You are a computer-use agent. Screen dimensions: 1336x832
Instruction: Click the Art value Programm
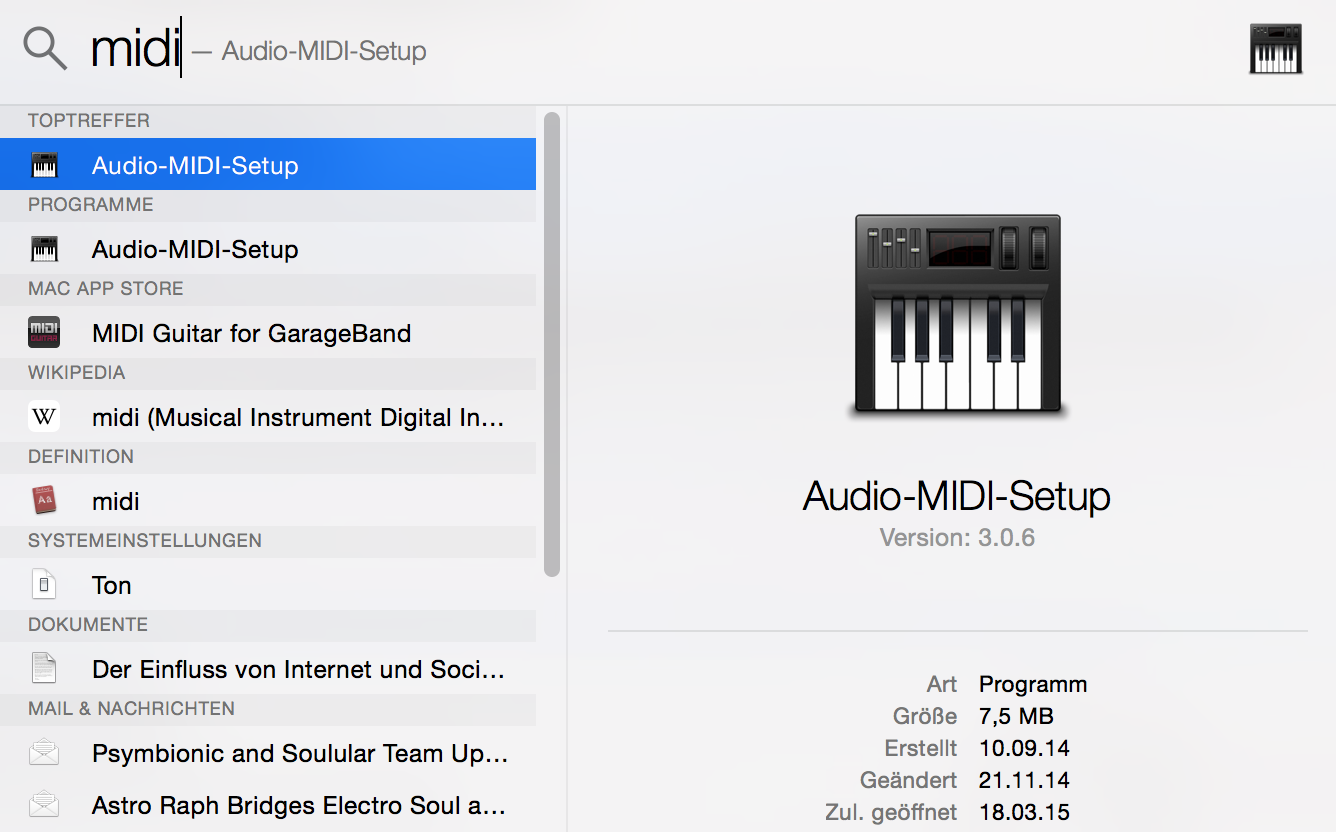click(1033, 684)
